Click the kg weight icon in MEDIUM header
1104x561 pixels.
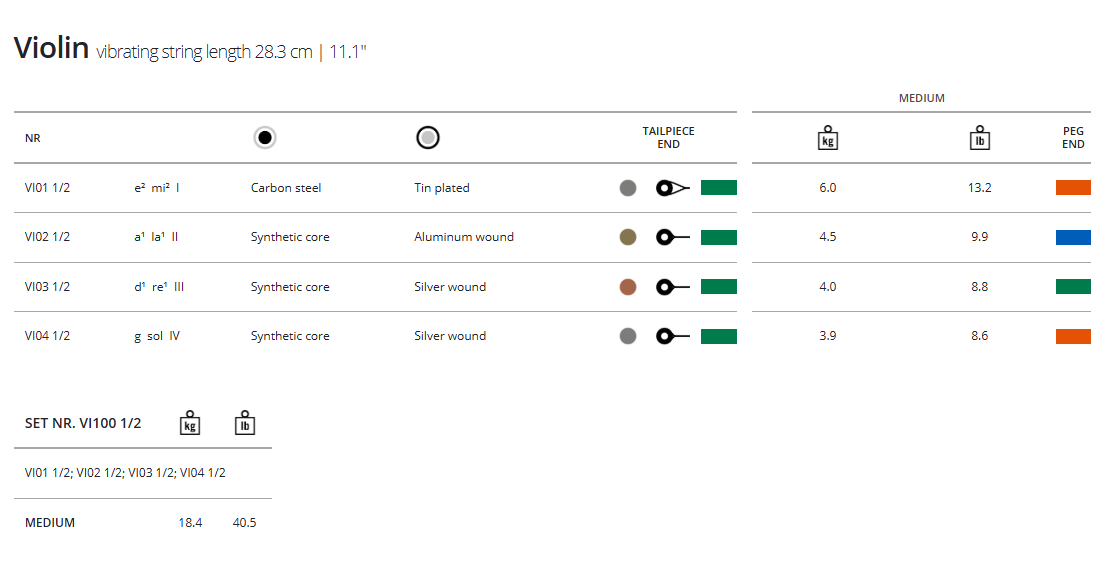[827, 138]
